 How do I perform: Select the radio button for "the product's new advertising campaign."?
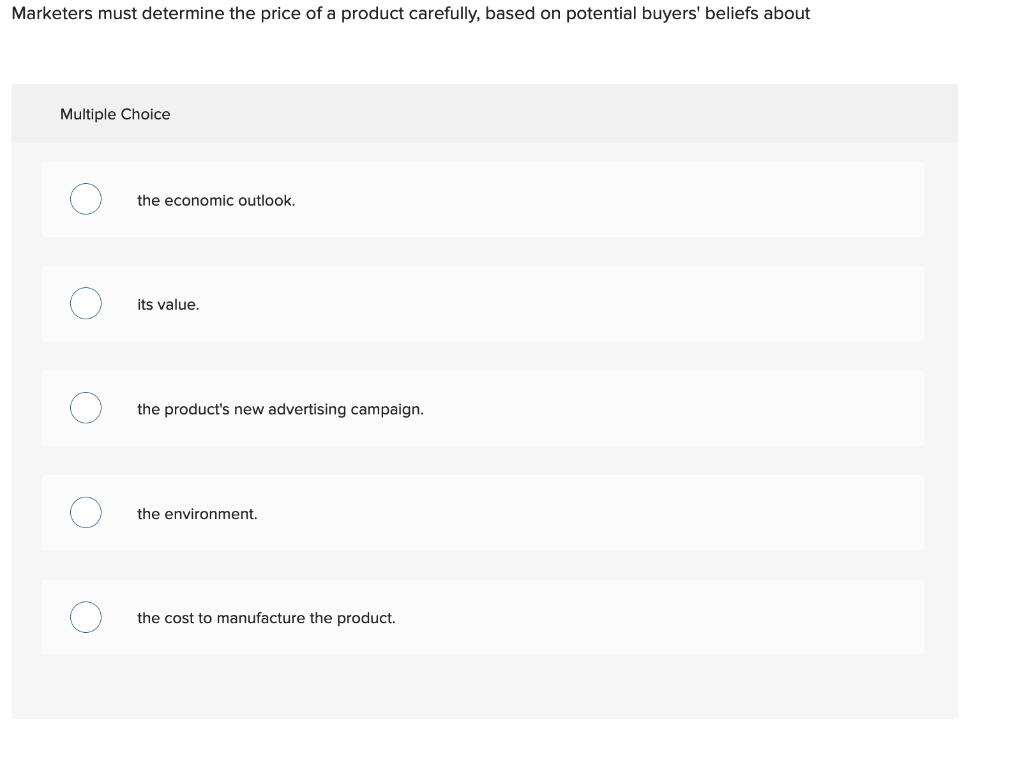click(85, 408)
